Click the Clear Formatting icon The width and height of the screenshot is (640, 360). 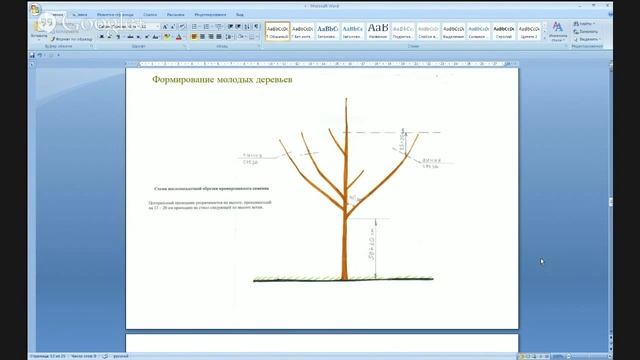click(182, 27)
